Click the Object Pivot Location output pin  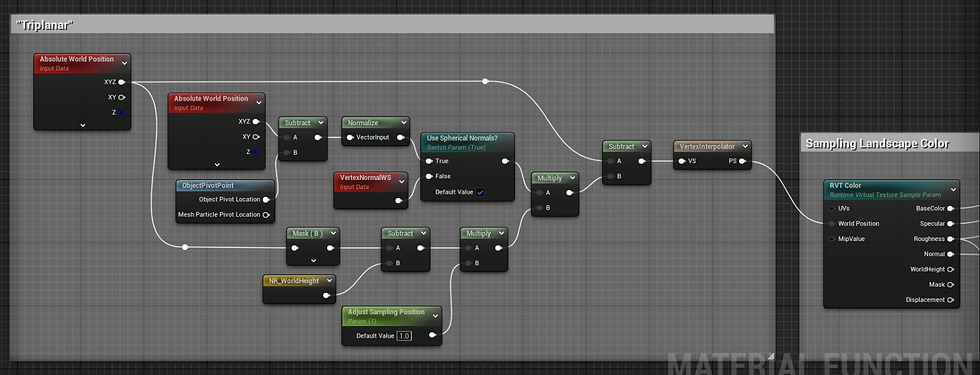[266, 200]
